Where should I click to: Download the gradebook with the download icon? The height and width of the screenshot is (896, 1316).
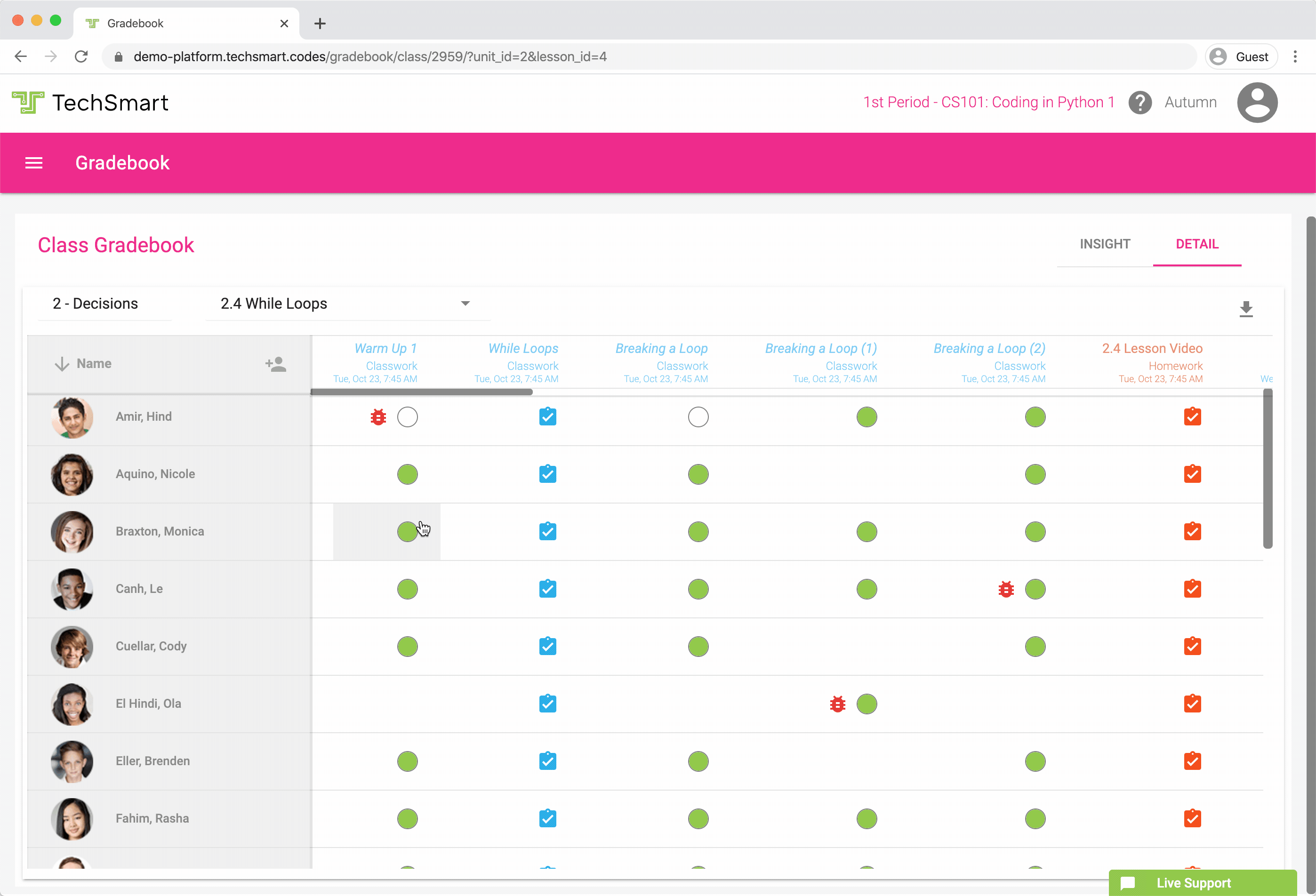point(1246,309)
